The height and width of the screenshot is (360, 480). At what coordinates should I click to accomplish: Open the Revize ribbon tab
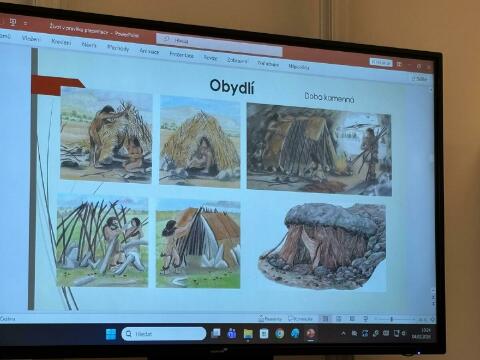210,57
